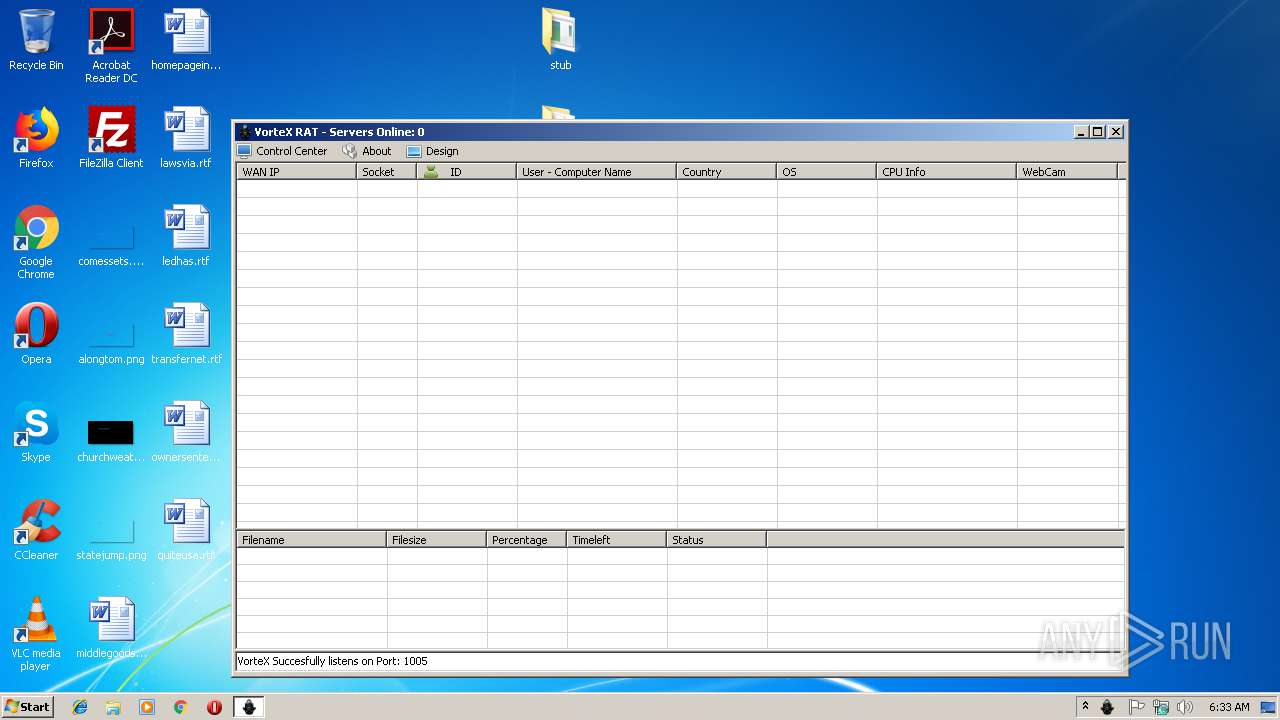Click the Control Center monitor icon
This screenshot has height=720, width=1280.
tap(244, 151)
